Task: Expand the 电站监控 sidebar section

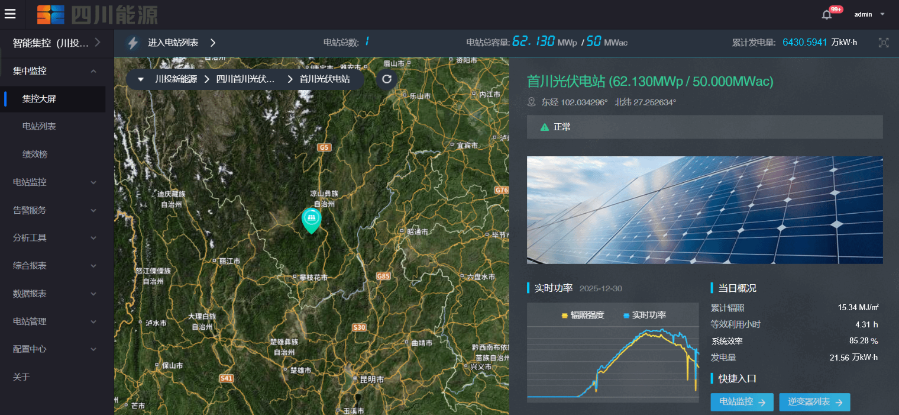Action: point(52,182)
